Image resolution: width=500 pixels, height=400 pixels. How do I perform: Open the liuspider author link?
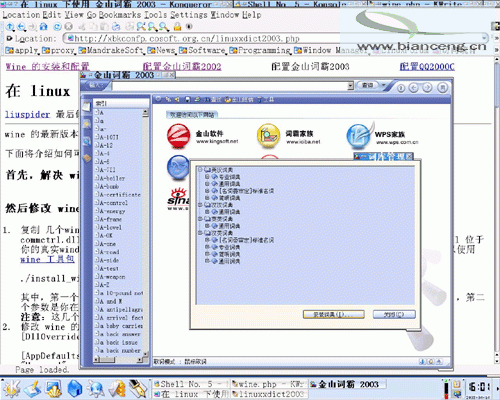[x=28, y=114]
